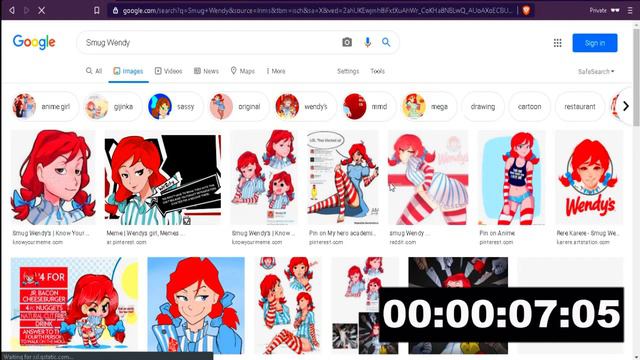Screen dimensions: 640x360
Task: Click the Meme | Wendys girl, Memes caption
Action: pyautogui.click(x=145, y=233)
